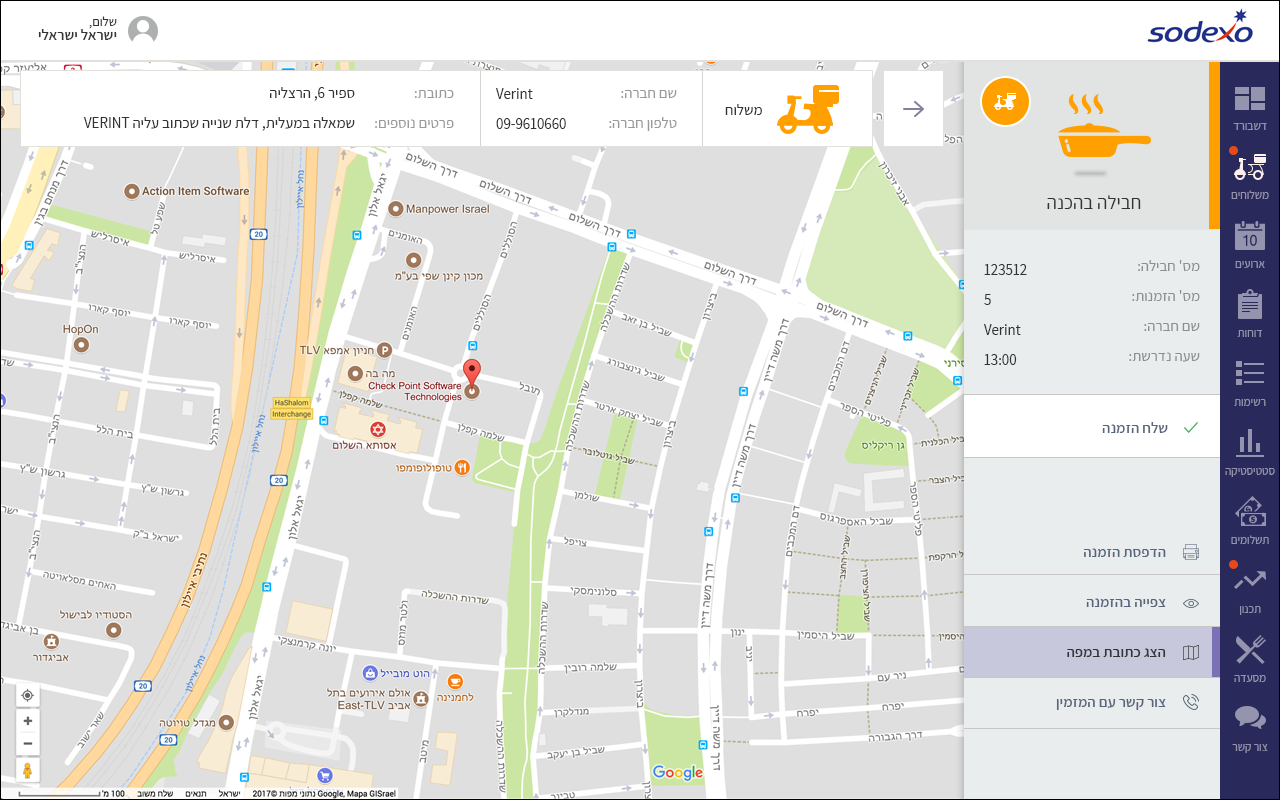1280x800 pixels.
Task: Open the Lists (רשימות) sidebar icon
Action: [x=1249, y=382]
